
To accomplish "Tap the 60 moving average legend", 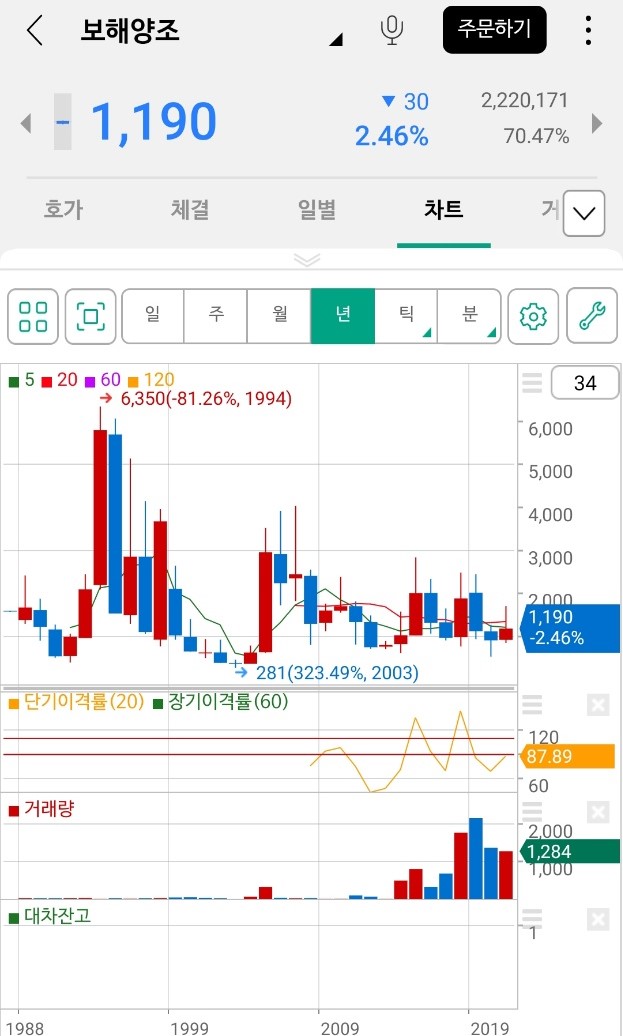I will pyautogui.click(x=103, y=380).
